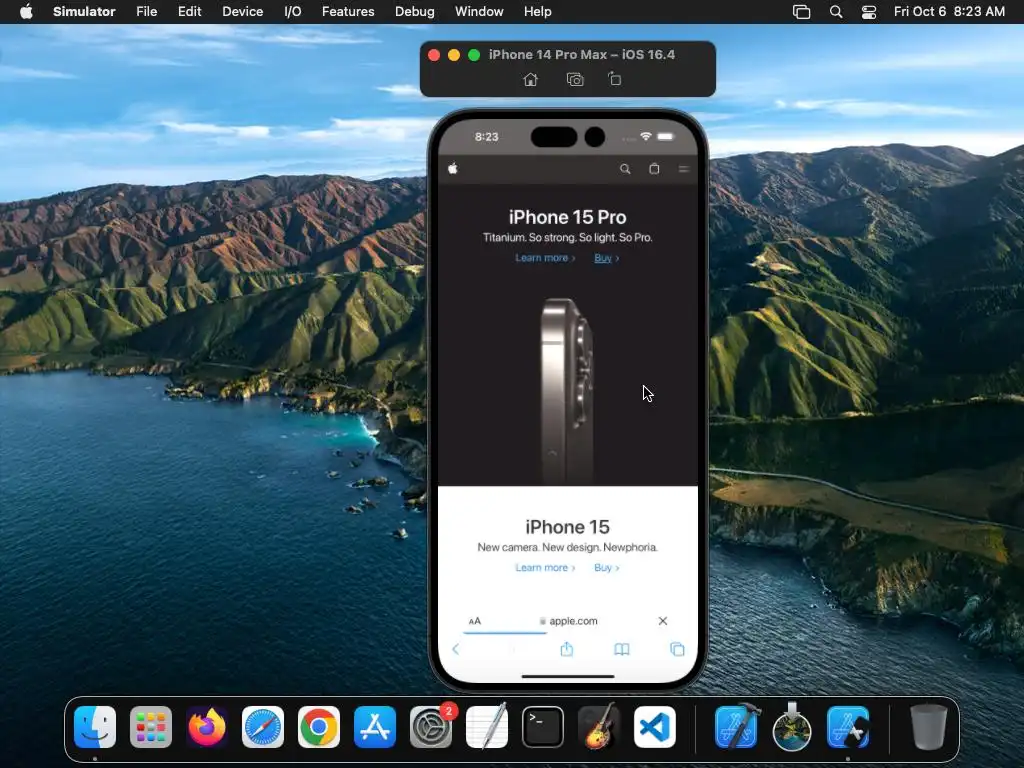Open the File menu

pyautogui.click(x=146, y=12)
